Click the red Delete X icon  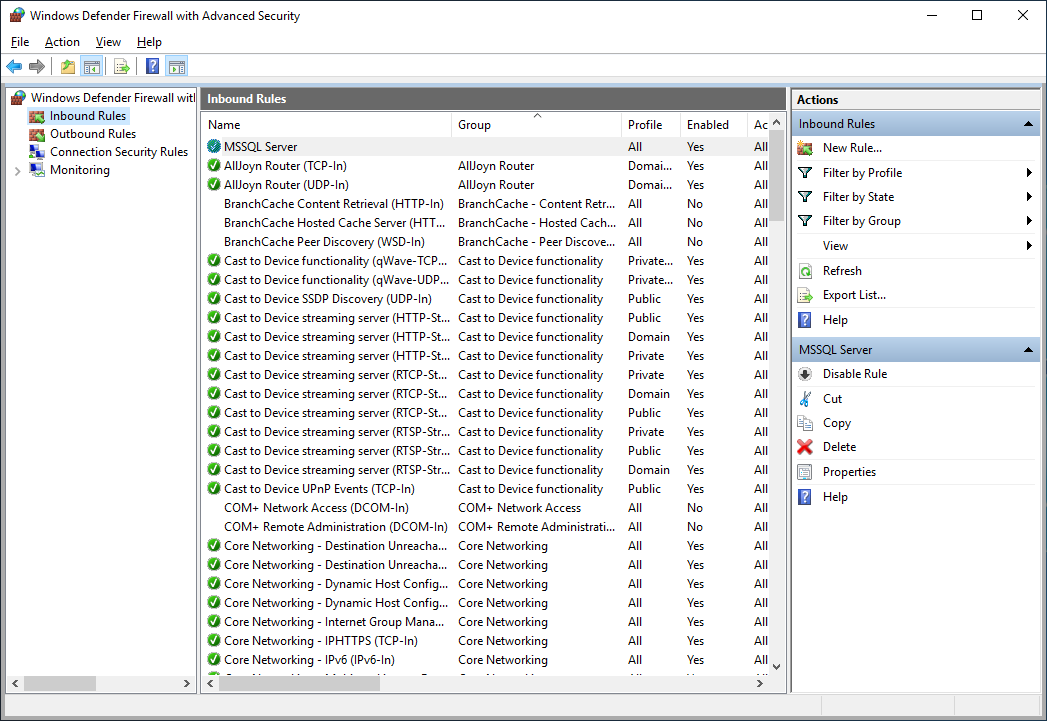pyautogui.click(x=805, y=447)
